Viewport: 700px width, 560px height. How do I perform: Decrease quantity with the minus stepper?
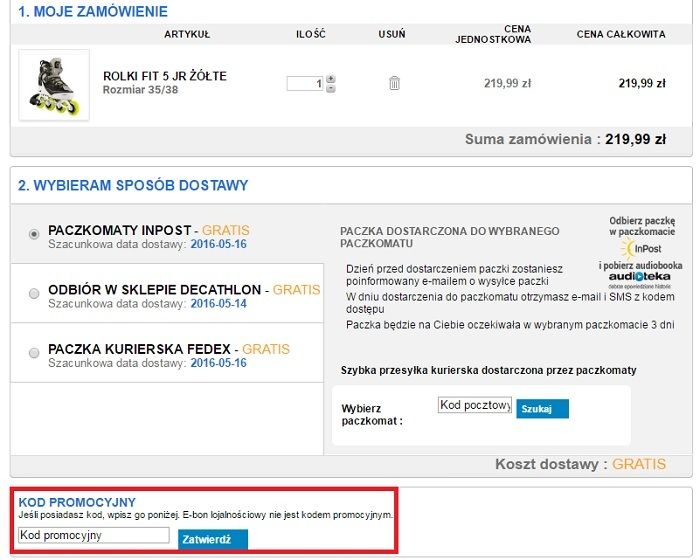point(330,88)
